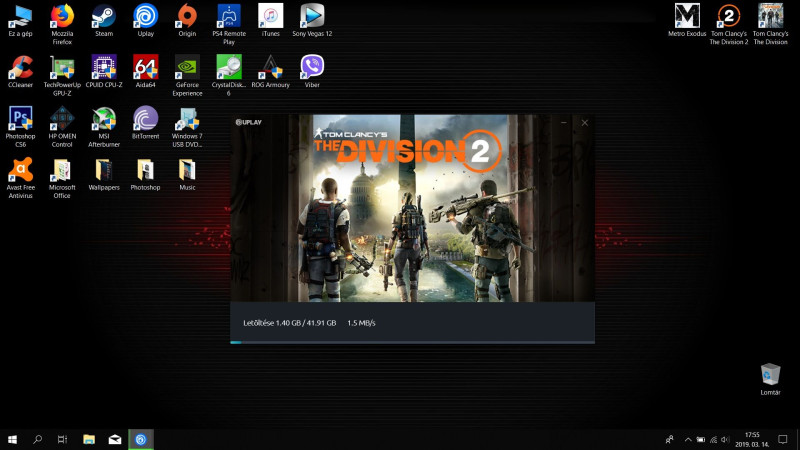
Task: Click the Uplay logo in launcher window
Action: (x=248, y=122)
